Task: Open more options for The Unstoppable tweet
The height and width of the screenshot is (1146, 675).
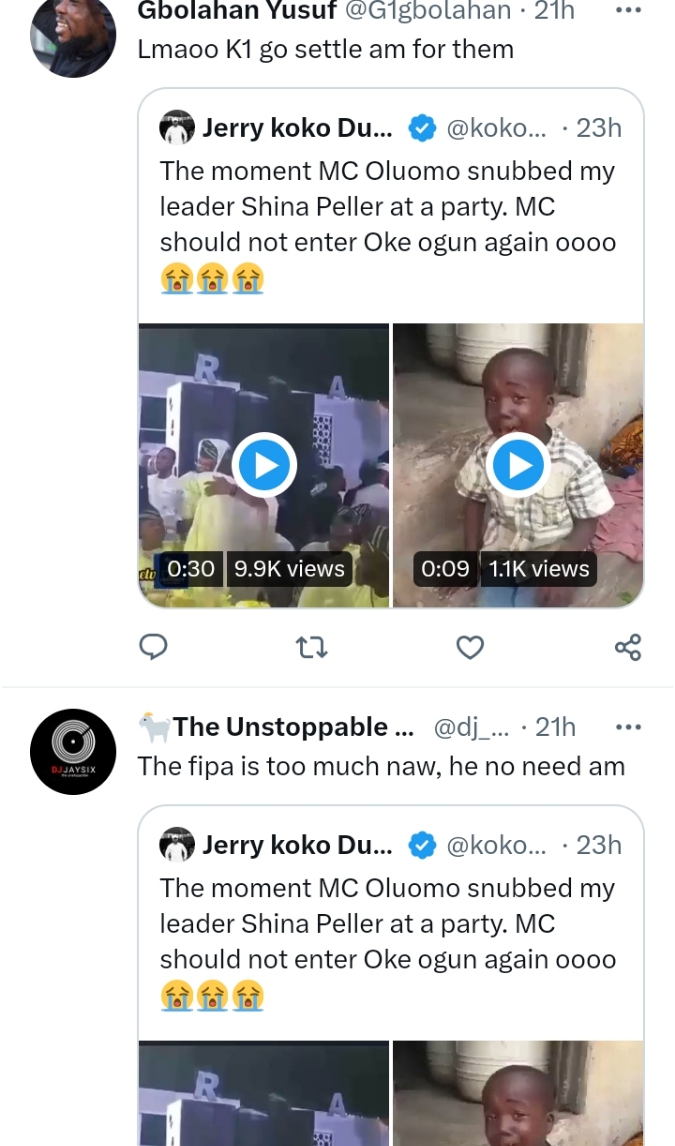Action: pos(627,727)
